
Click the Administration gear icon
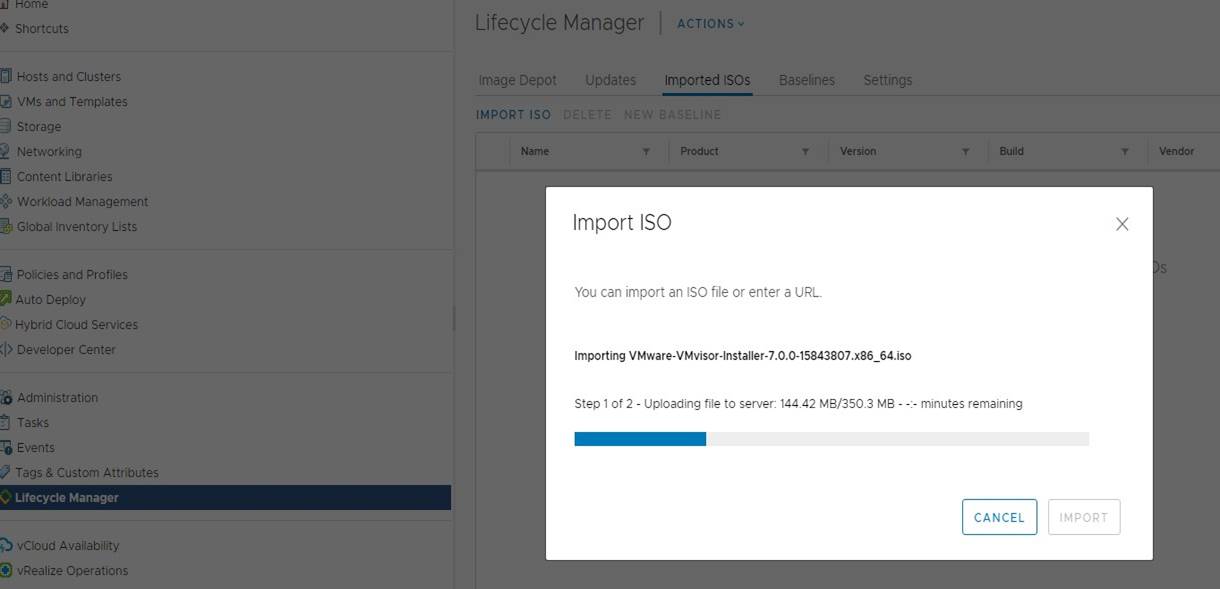point(6,397)
